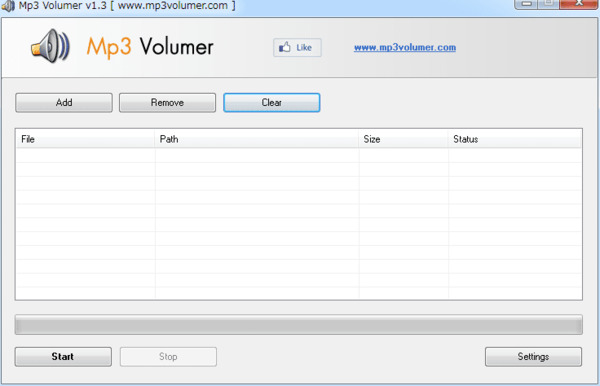Click the Facebook Like button
The width and height of the screenshot is (600, 386).
tap(297, 47)
